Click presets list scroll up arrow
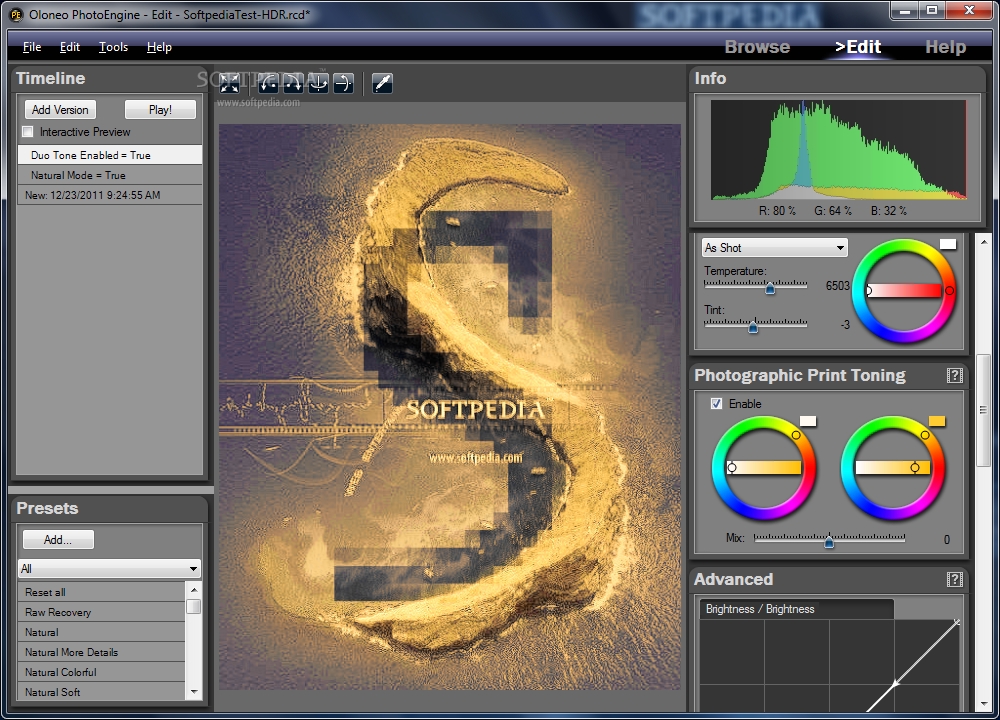1000x720 pixels. (x=194, y=589)
